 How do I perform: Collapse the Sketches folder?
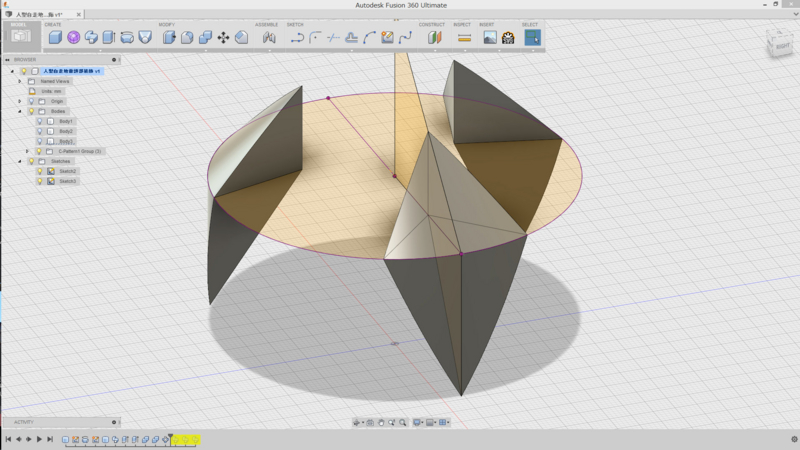pyautogui.click(x=20, y=161)
